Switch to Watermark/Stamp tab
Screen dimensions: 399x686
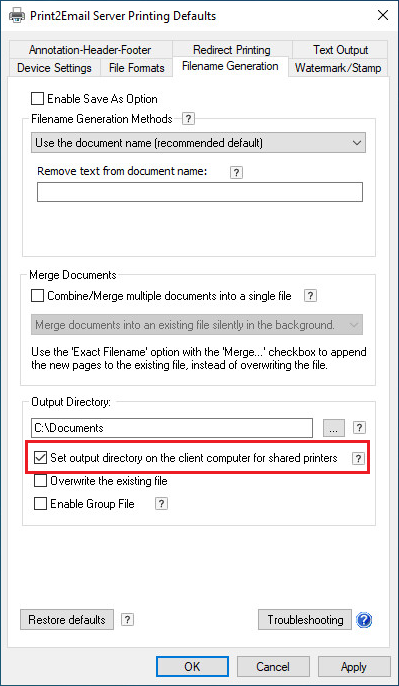tap(338, 68)
